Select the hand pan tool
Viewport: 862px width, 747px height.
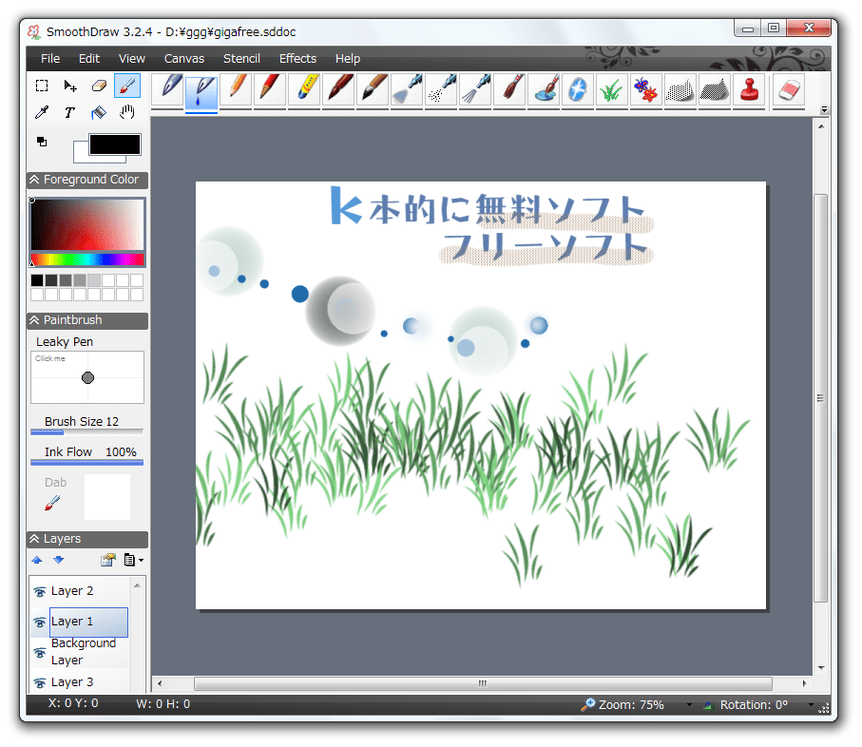[x=126, y=113]
